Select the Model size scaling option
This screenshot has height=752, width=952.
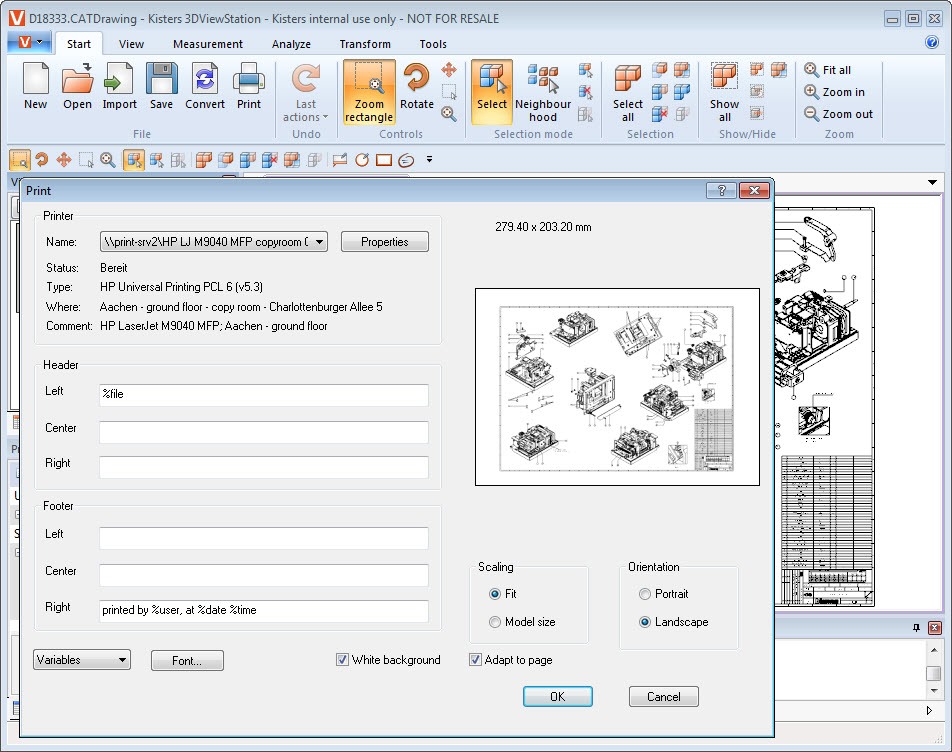click(x=495, y=622)
